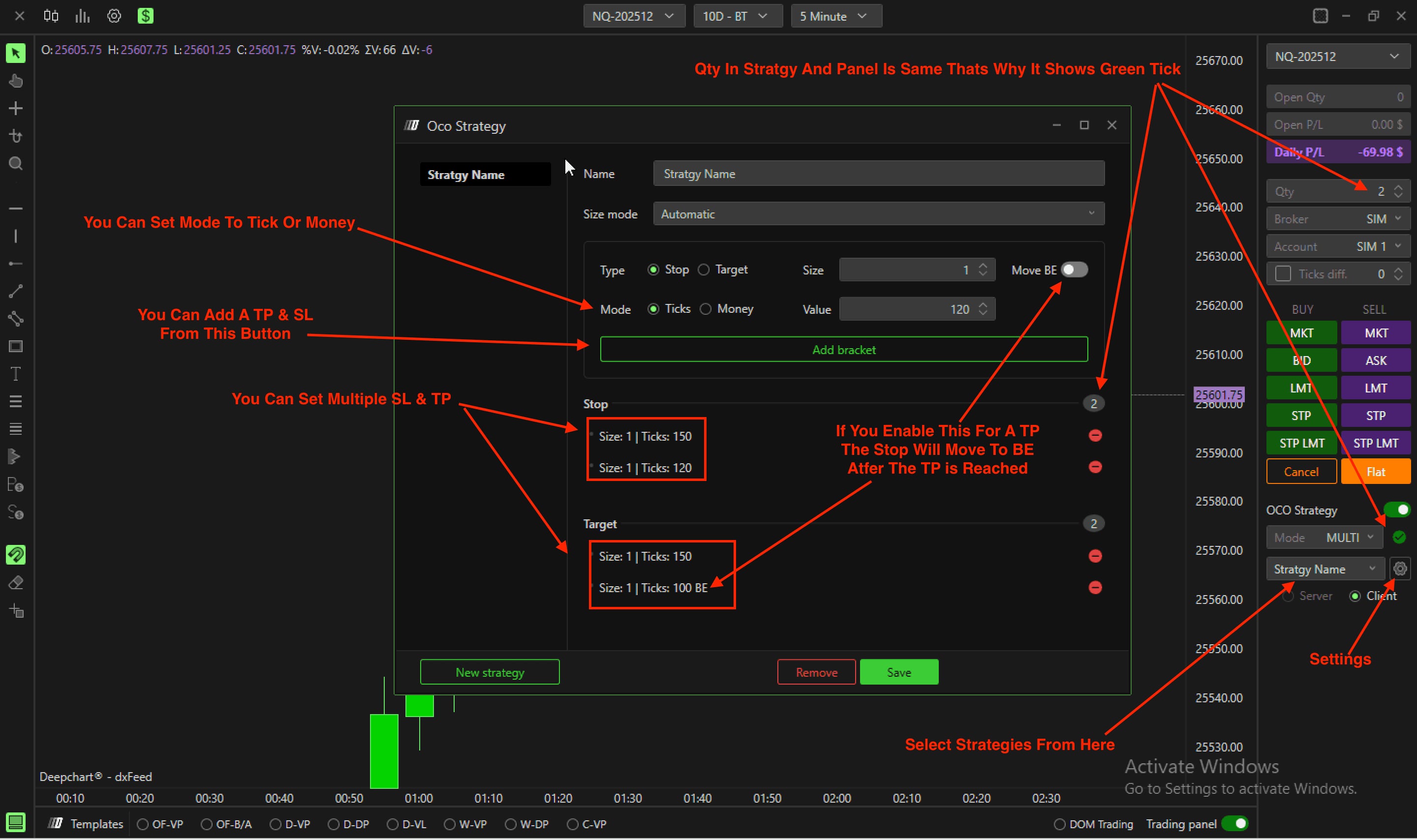Viewport: 1417px width, 840px height.
Task: Select the Target type radio button
Action: coord(703,270)
